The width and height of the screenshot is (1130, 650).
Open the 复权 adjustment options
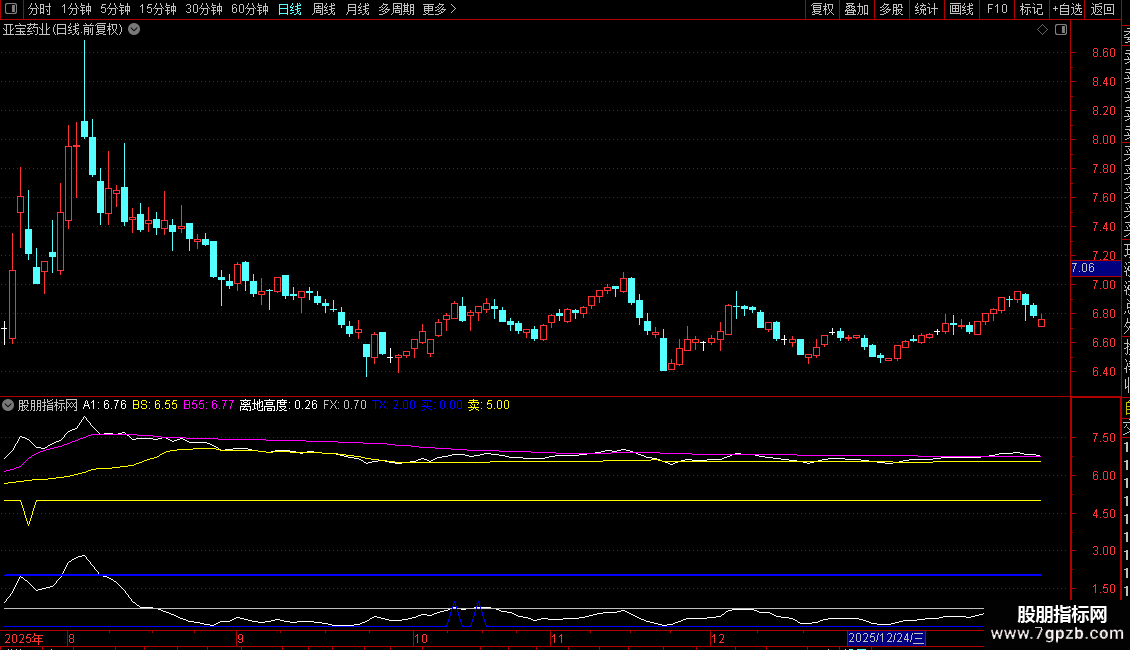click(x=822, y=9)
